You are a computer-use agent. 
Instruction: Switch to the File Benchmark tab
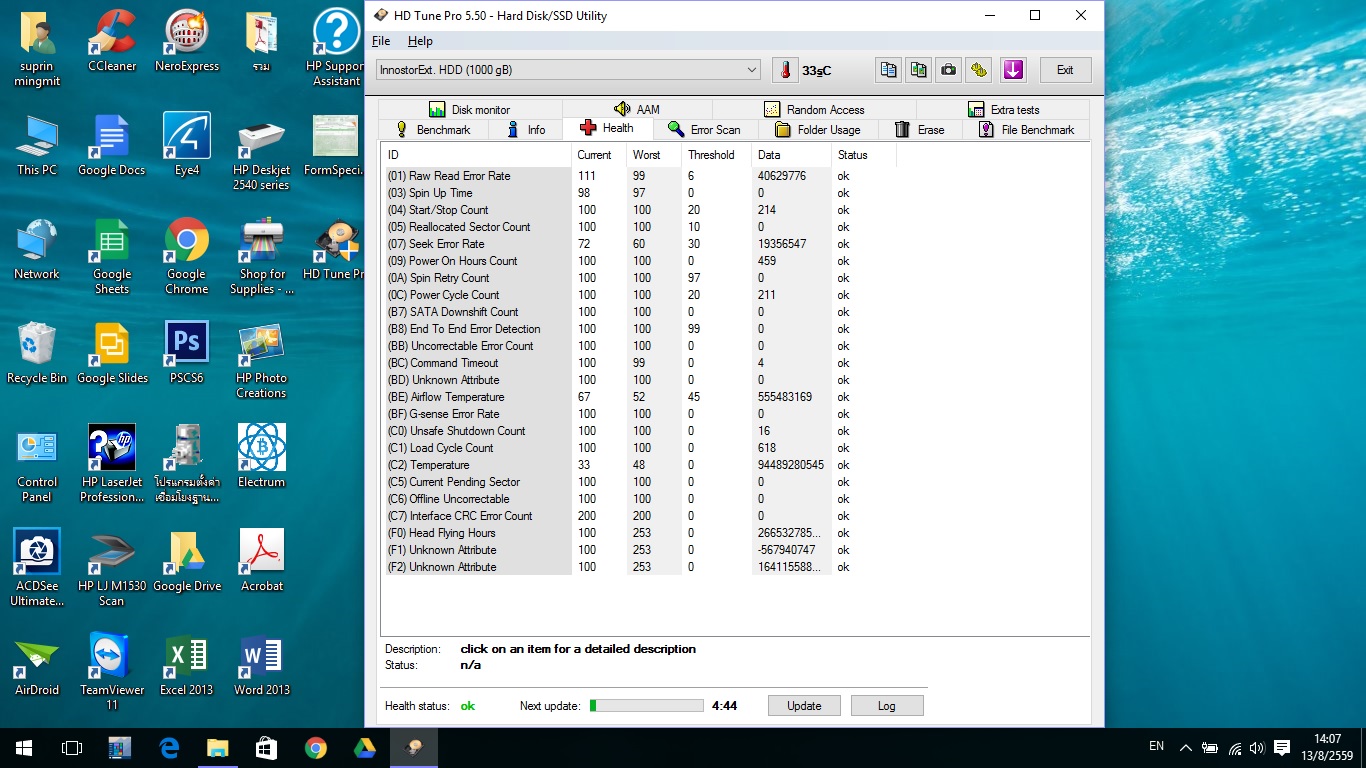1026,130
